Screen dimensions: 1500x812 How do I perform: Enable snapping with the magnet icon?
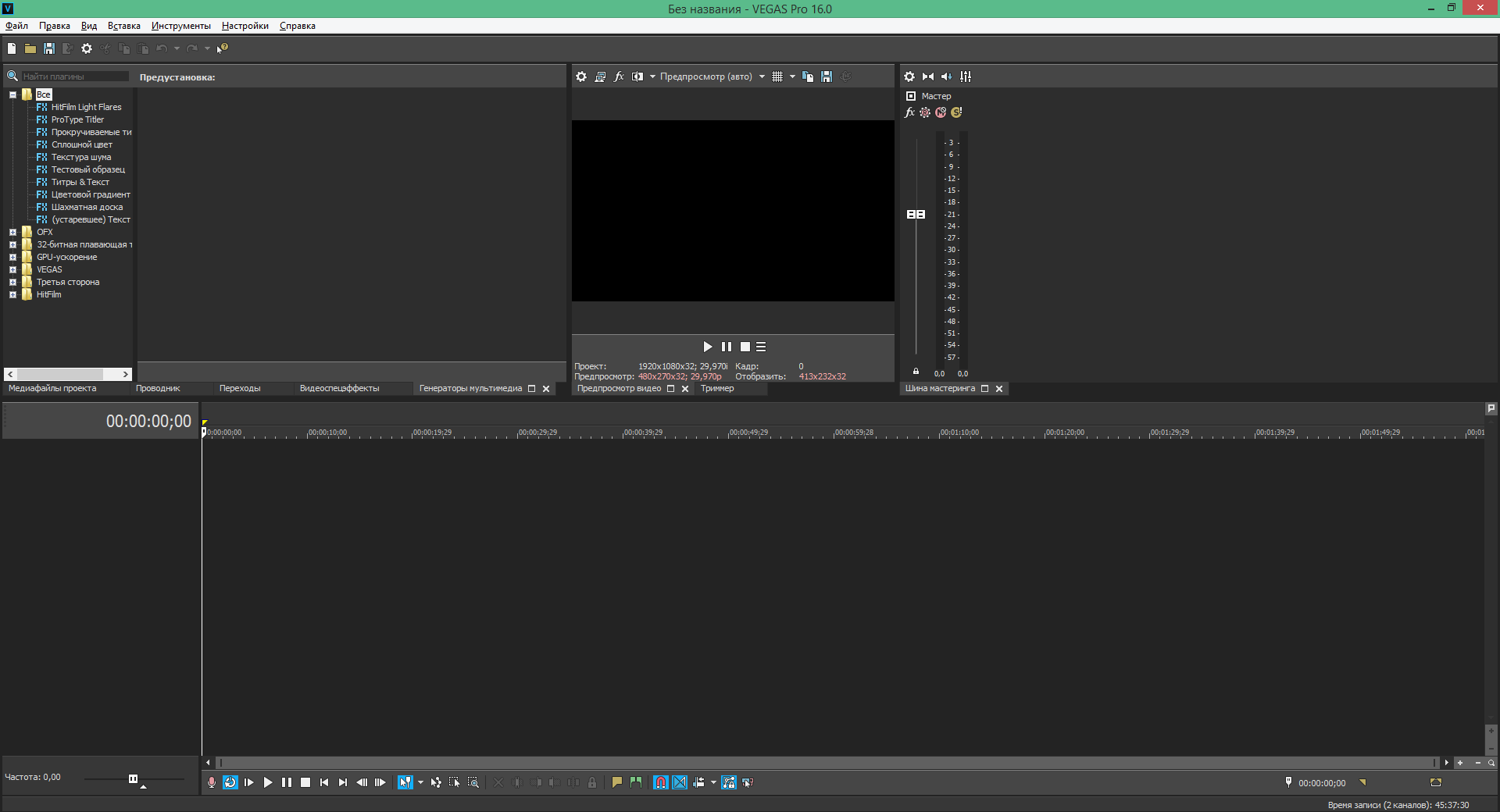pyautogui.click(x=661, y=783)
